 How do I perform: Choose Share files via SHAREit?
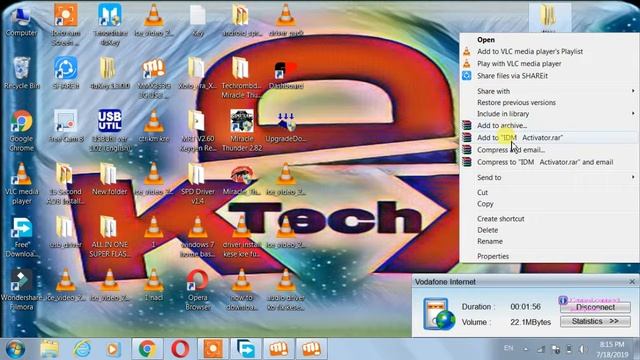click(512, 76)
